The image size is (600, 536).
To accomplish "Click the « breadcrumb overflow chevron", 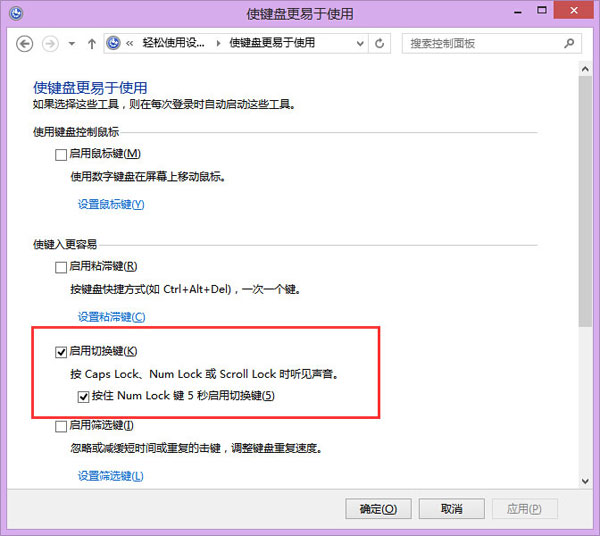I will 130,43.
